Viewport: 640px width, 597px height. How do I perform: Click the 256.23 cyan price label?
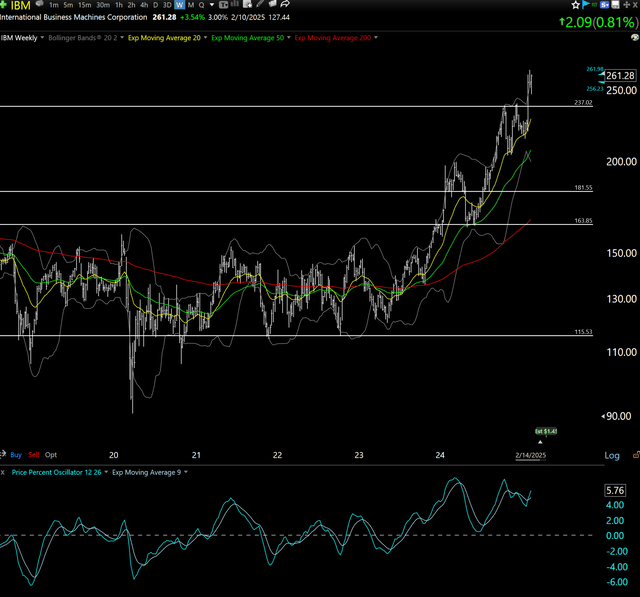tap(595, 89)
